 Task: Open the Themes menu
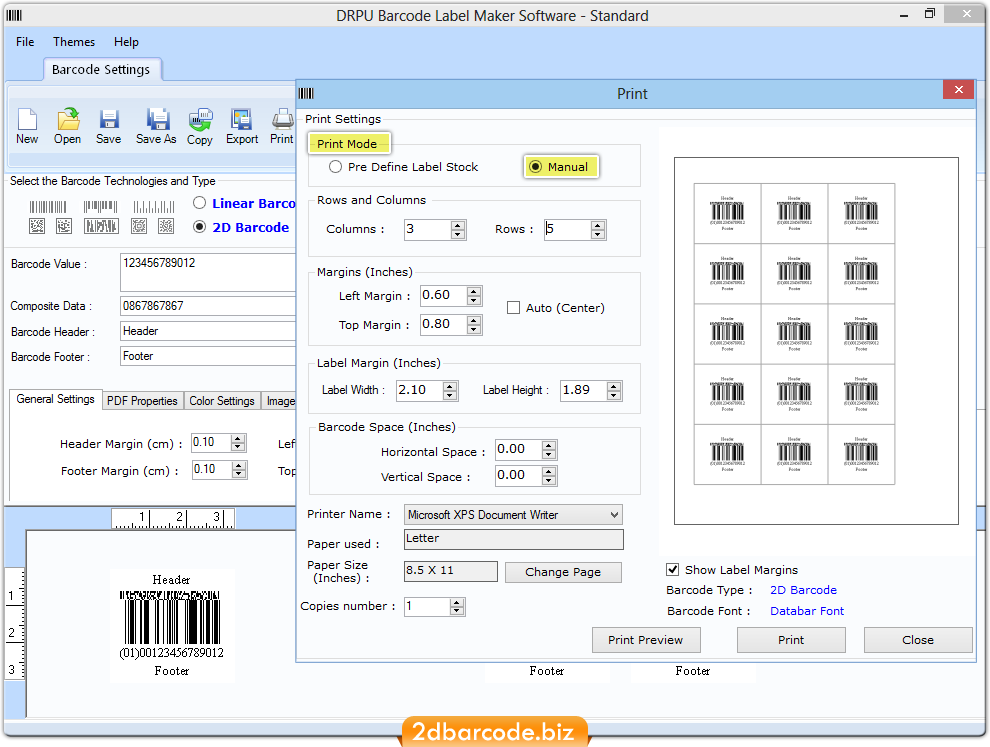coord(74,42)
